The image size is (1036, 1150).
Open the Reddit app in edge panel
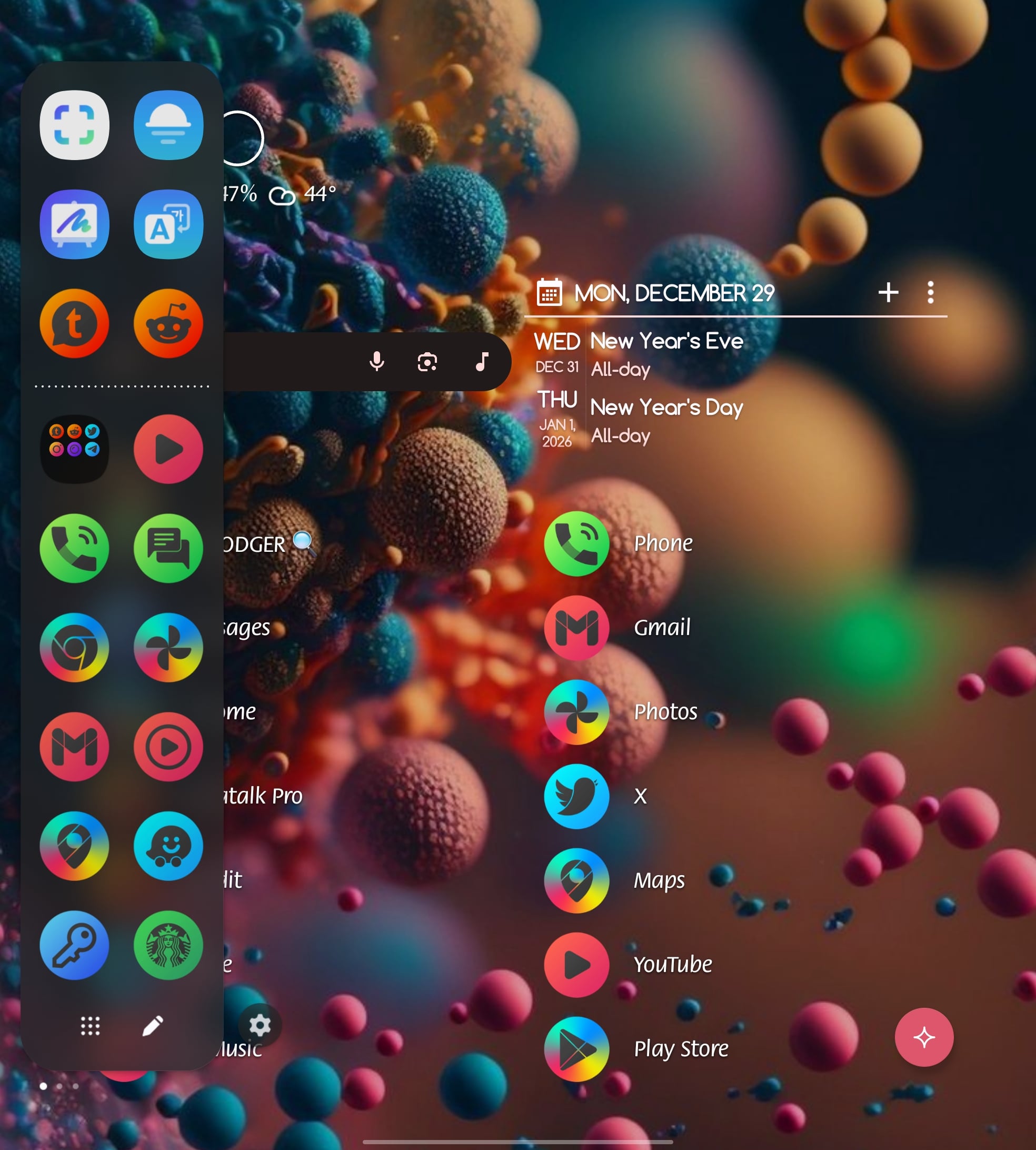tap(168, 323)
